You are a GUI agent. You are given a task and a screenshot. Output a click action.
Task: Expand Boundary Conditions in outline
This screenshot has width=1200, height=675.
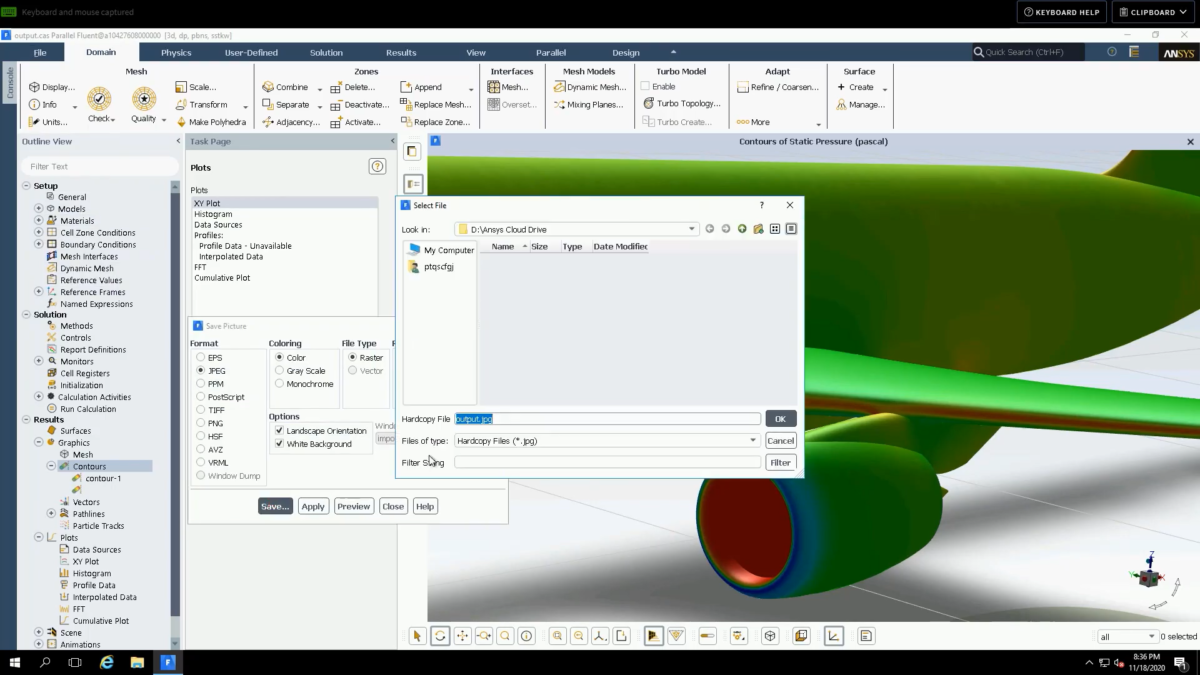tap(39, 244)
